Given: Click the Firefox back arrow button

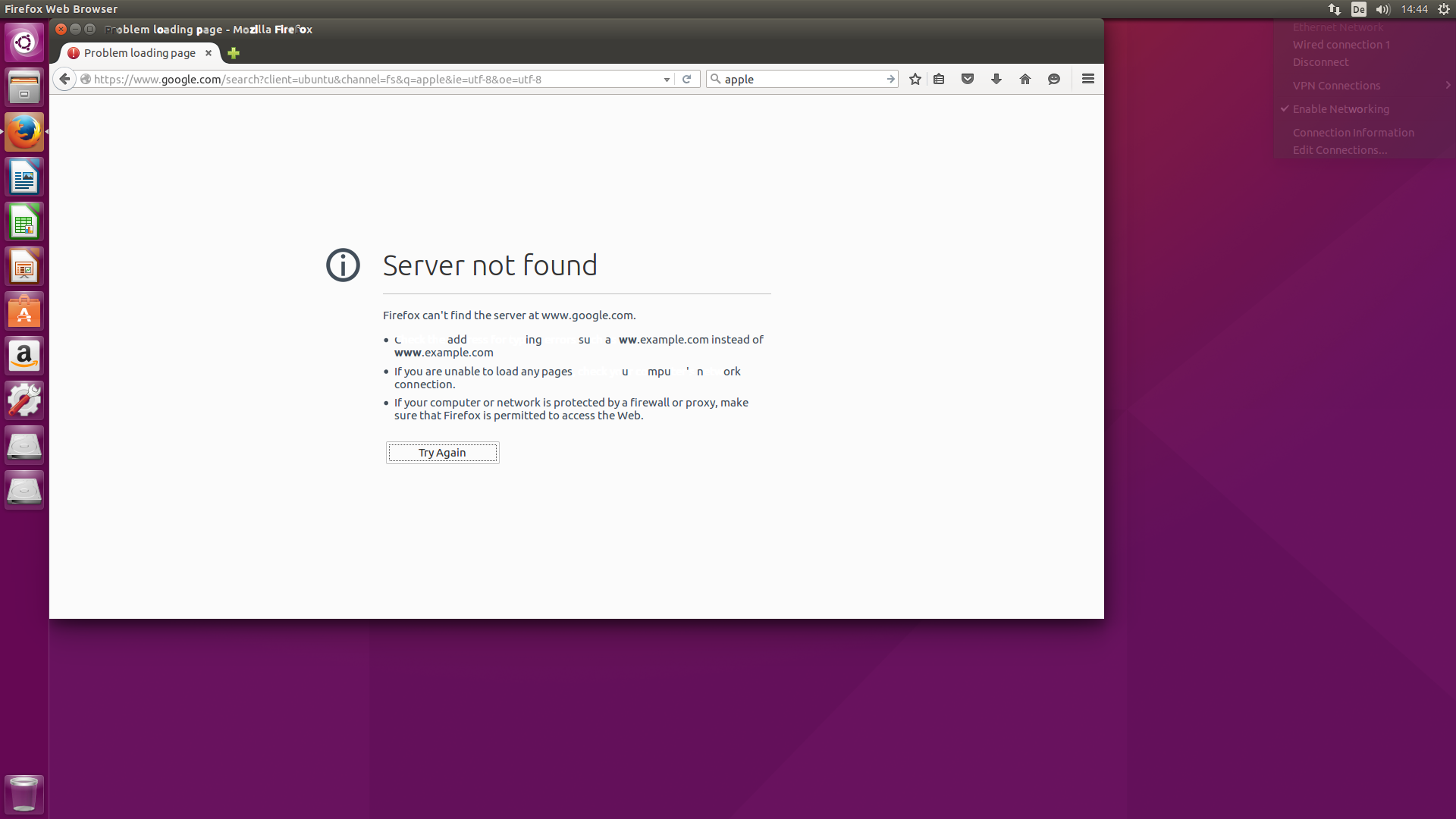Looking at the screenshot, I should point(64,79).
